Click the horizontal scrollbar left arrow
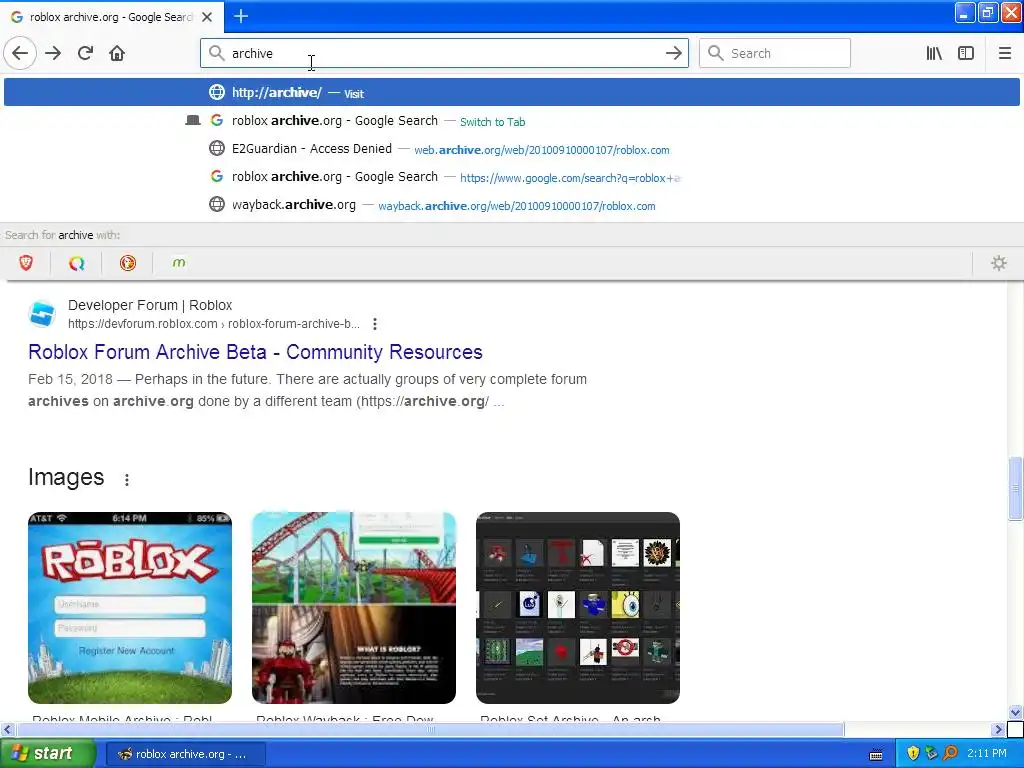The width and height of the screenshot is (1024, 768). pyautogui.click(x=7, y=729)
